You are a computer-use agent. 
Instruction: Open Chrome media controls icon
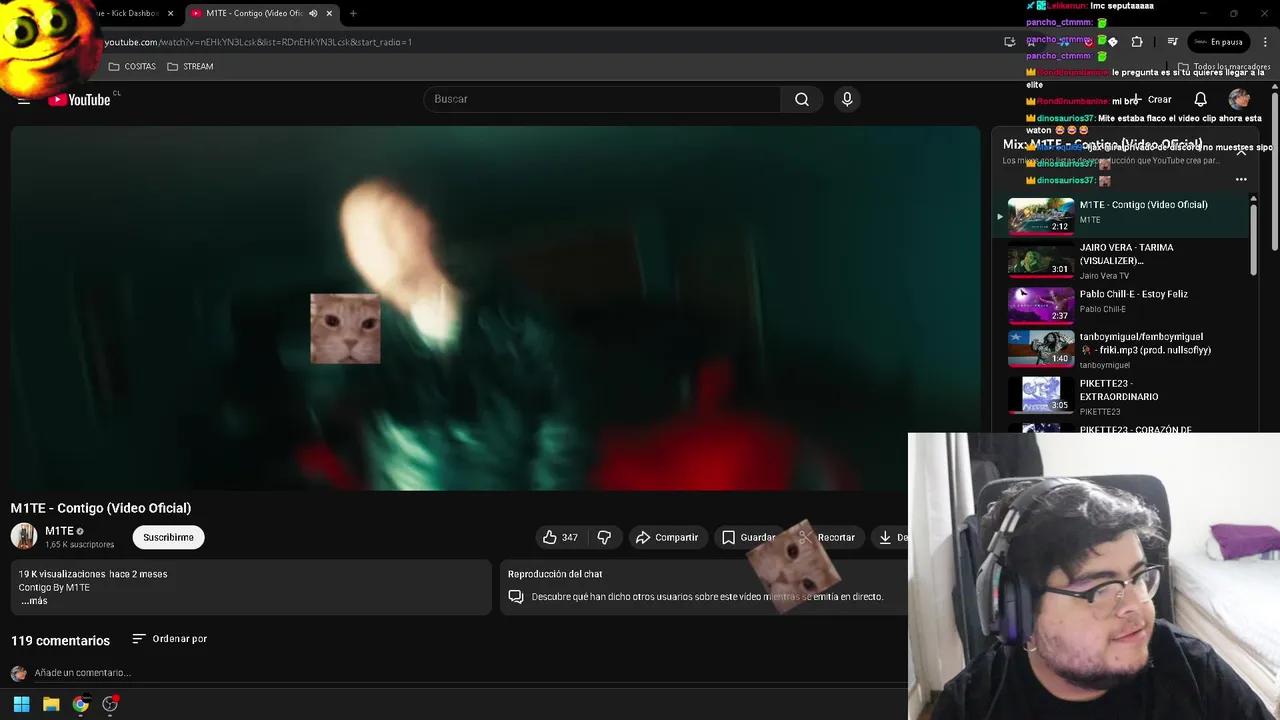pos(1172,42)
